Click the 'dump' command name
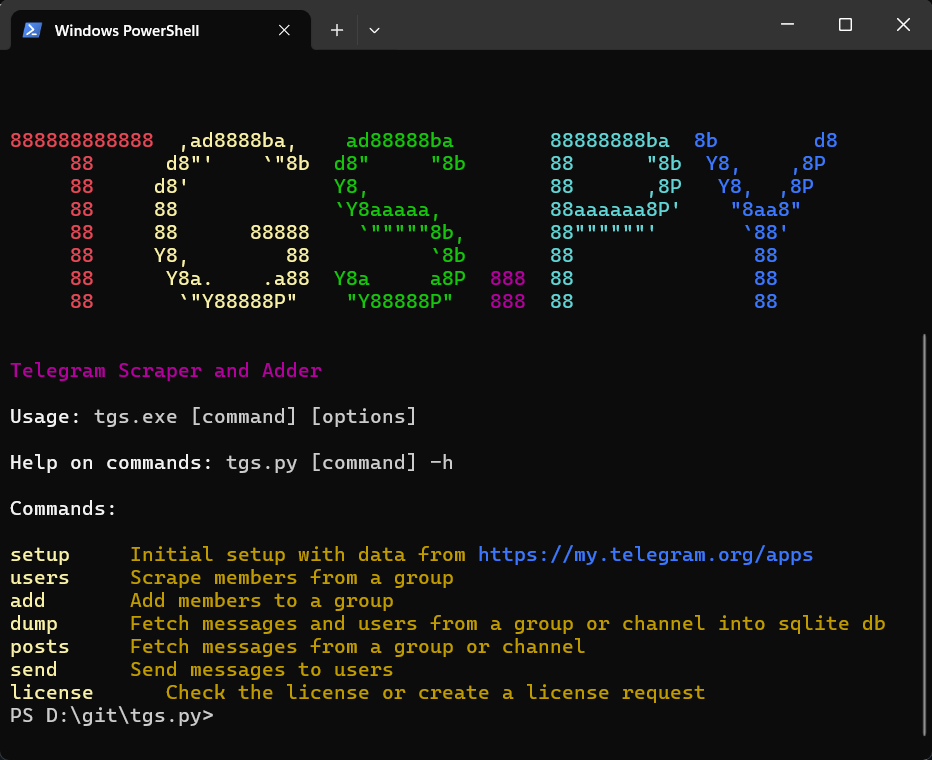 tap(34, 624)
